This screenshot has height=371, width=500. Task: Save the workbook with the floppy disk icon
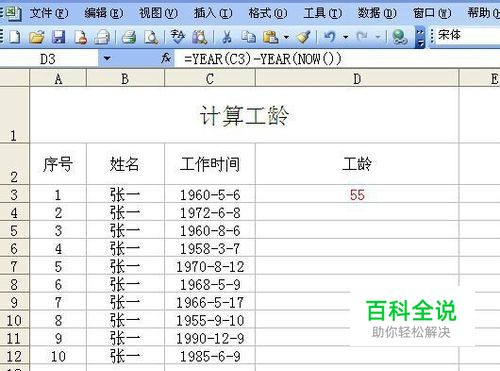point(59,37)
